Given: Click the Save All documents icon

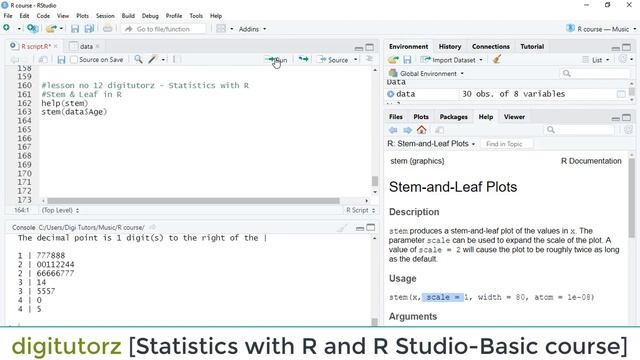Looking at the screenshot, I should tap(89, 29).
